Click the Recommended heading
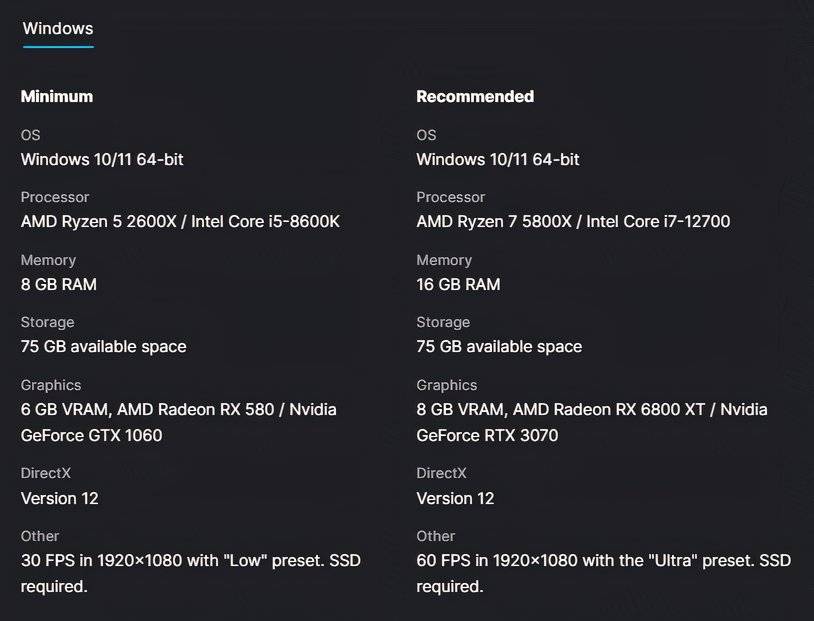Viewport: 814px width, 621px height. [x=475, y=96]
